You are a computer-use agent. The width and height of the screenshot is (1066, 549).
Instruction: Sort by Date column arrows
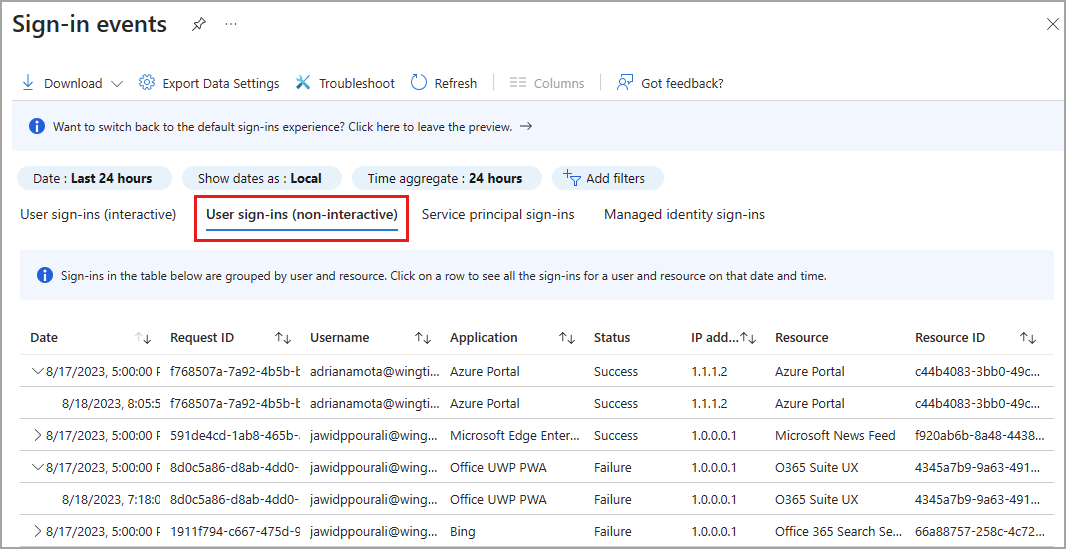[x=142, y=338]
